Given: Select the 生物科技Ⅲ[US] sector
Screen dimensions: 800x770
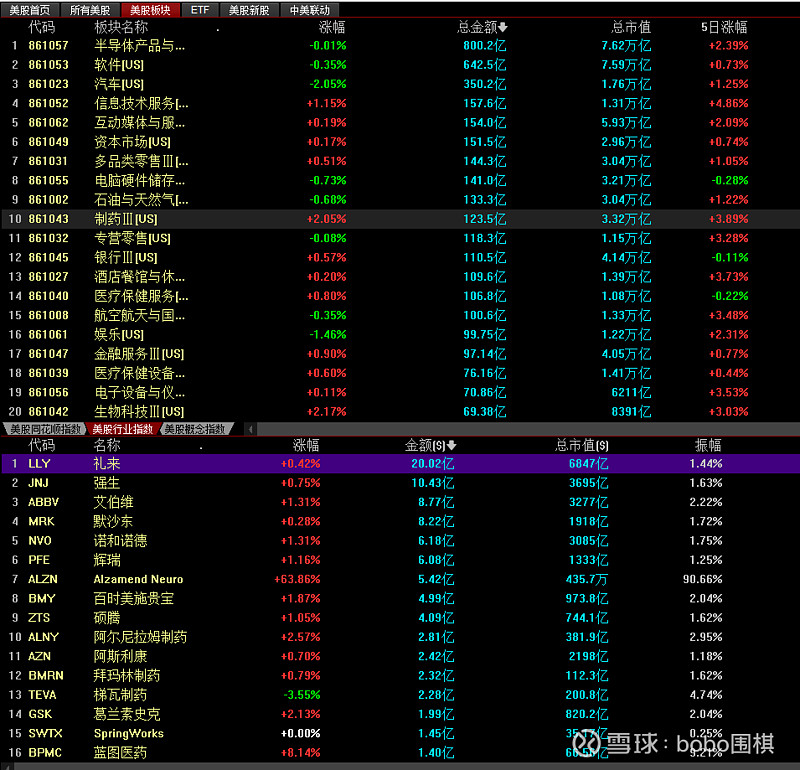Looking at the screenshot, I should (400, 412).
